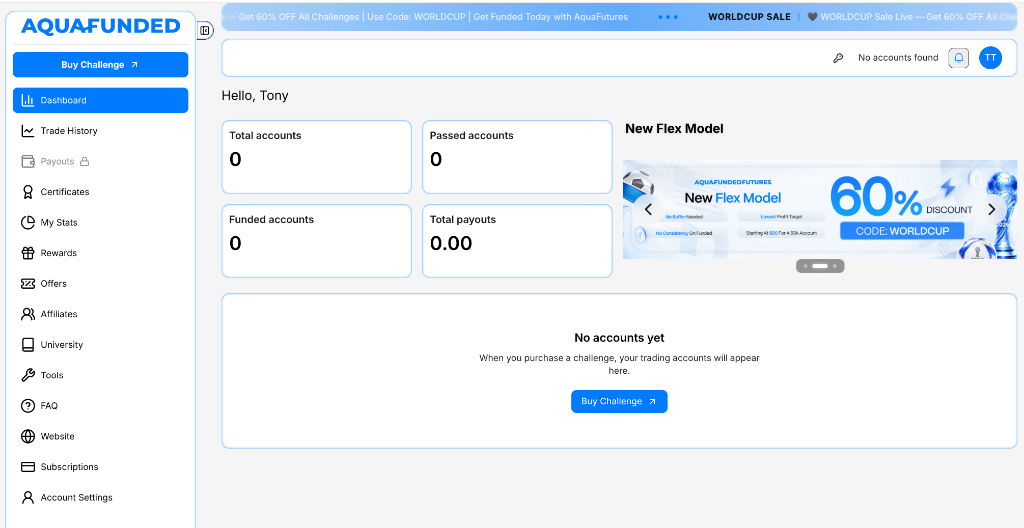Open notifications via the bell icon
This screenshot has width=1024, height=528.
pos(959,58)
